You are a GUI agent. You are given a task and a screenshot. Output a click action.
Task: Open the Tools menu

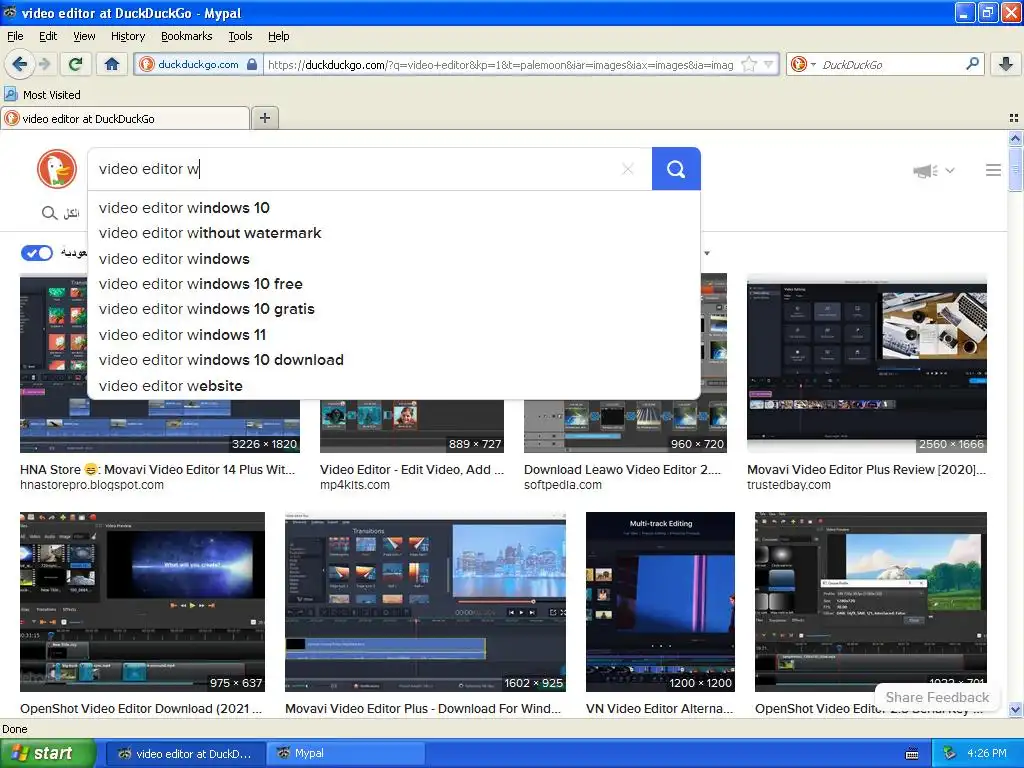point(240,36)
